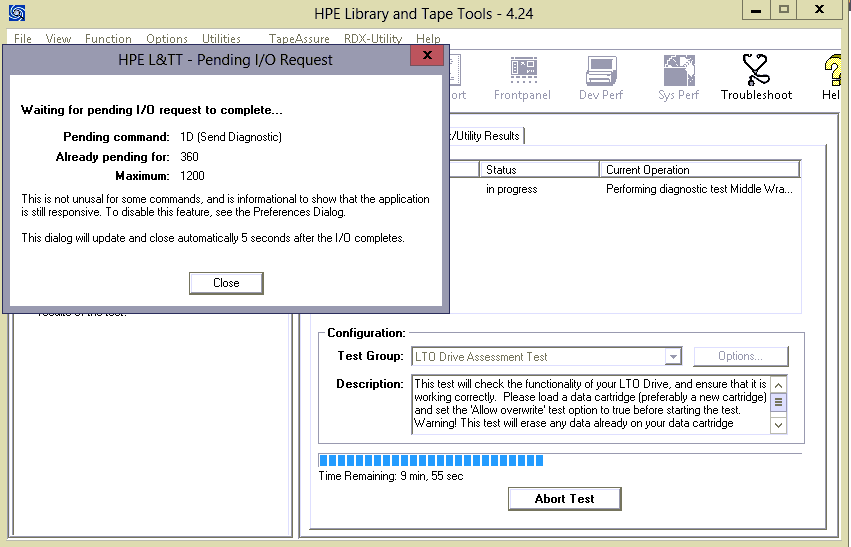Open the View menu
This screenshot has width=851, height=547.
(x=58, y=39)
